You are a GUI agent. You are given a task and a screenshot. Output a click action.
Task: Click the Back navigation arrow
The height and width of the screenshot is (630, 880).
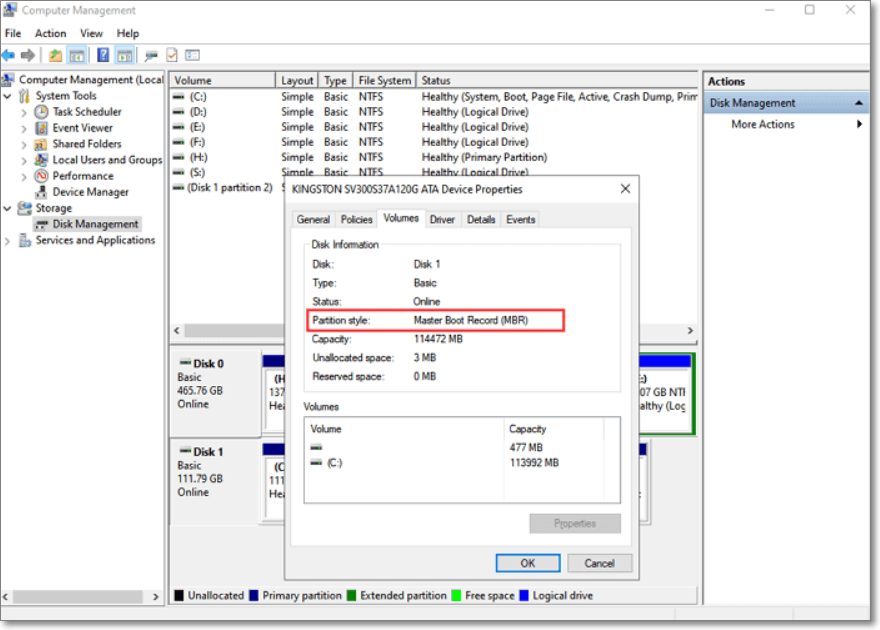pos(9,55)
